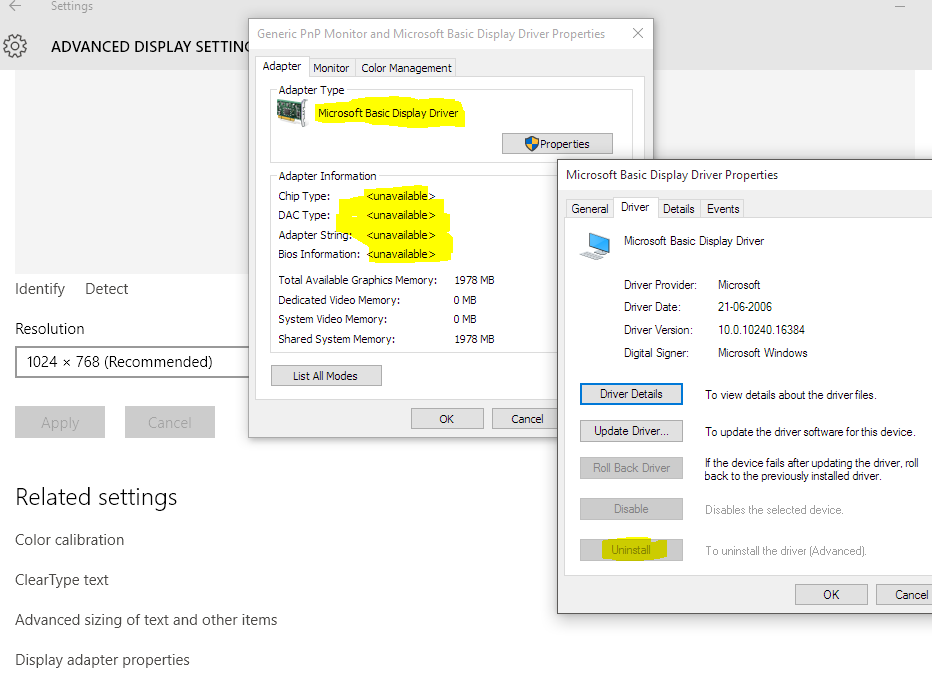Click the highlighted Microsoft Basic Display Driver text
This screenshot has width=932, height=688.
(388, 113)
